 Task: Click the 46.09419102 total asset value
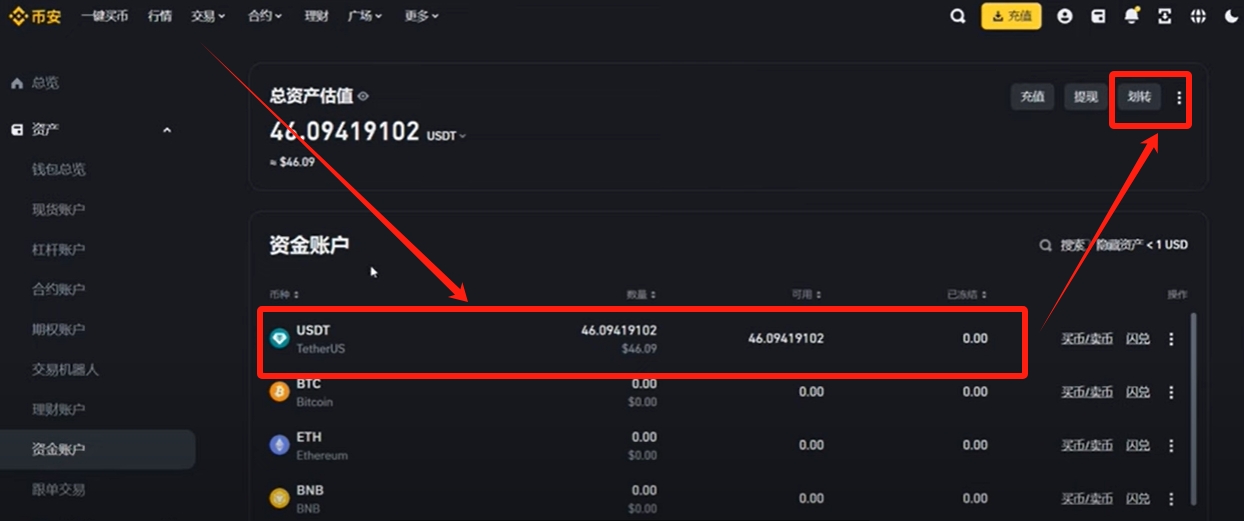(345, 131)
